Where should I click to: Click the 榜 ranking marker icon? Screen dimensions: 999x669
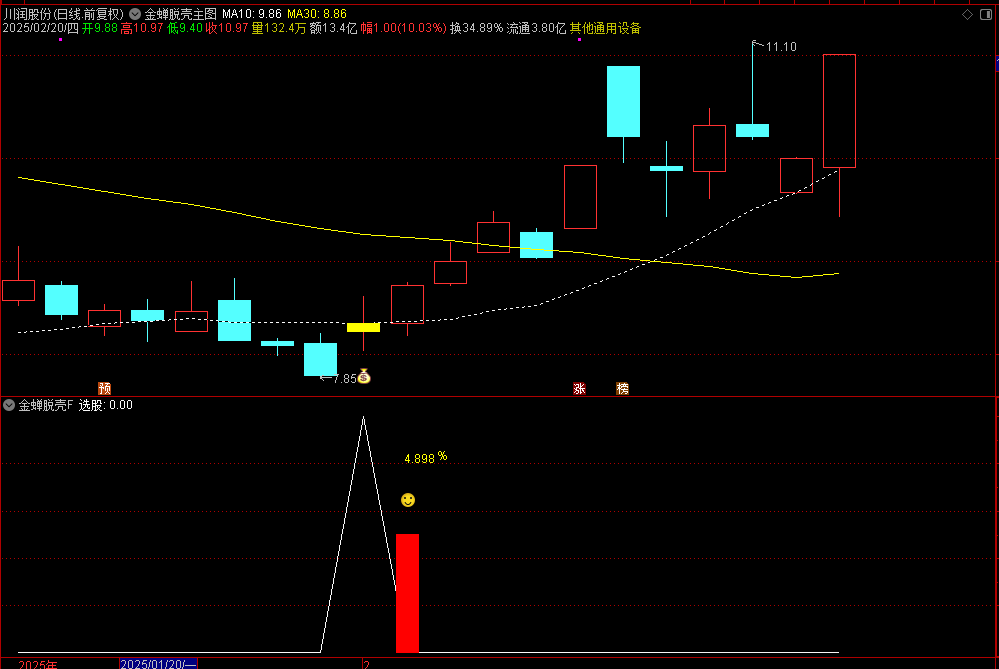[x=623, y=388]
